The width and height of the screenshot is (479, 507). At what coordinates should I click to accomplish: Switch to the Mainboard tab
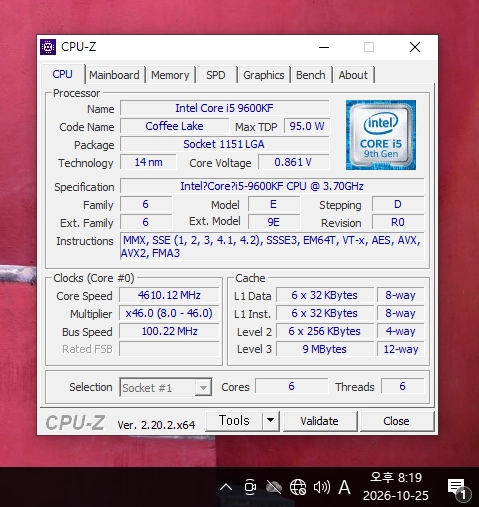(x=114, y=75)
